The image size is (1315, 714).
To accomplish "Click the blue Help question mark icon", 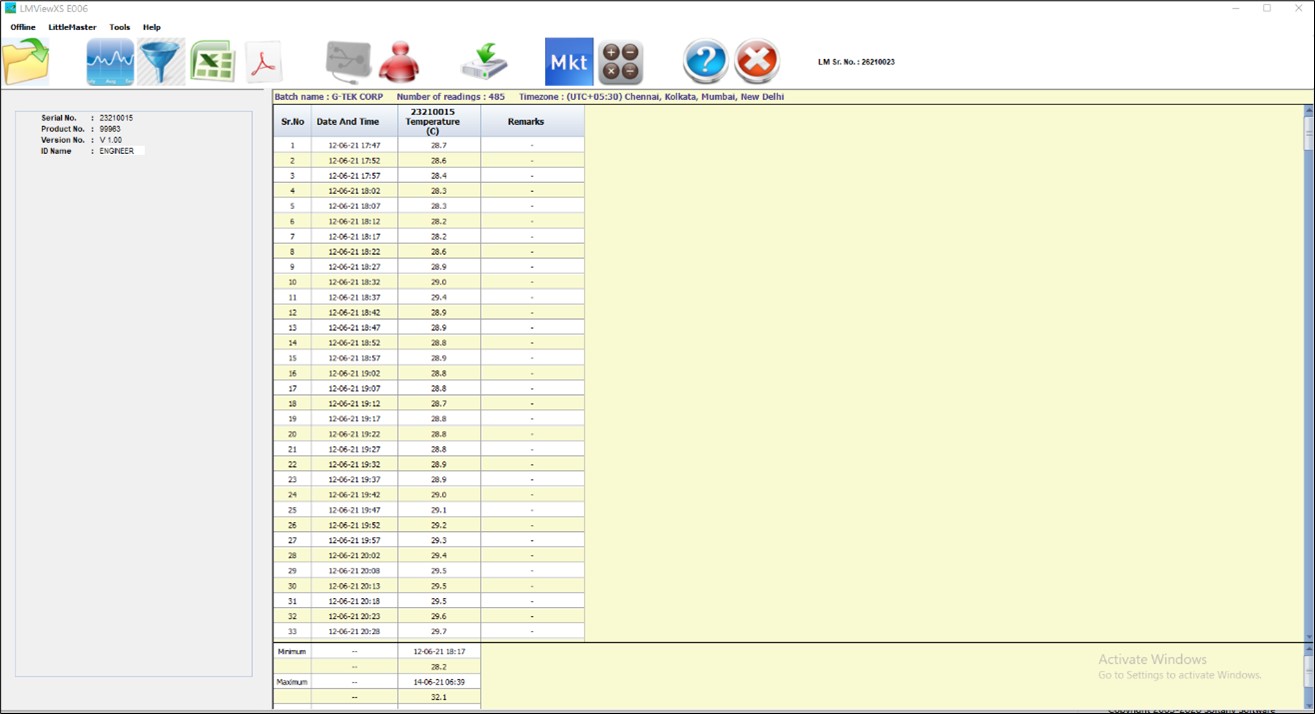I will tap(705, 60).
